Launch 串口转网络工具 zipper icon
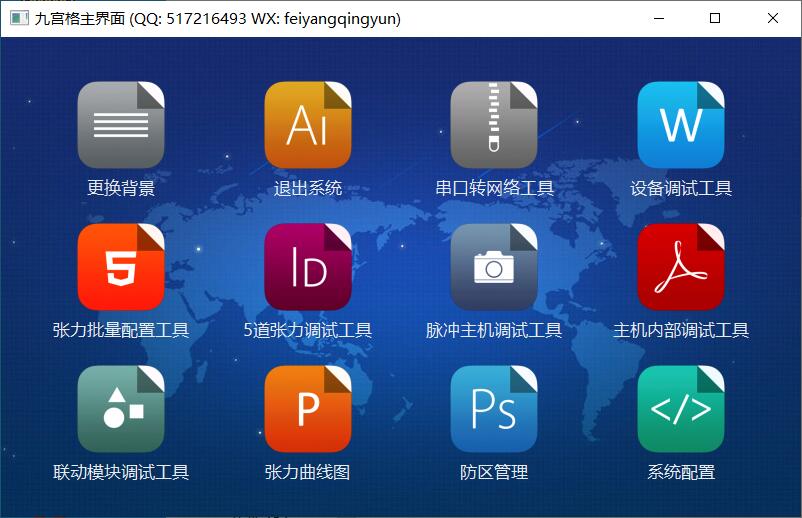Screen dimensions: 802x518 (494, 125)
